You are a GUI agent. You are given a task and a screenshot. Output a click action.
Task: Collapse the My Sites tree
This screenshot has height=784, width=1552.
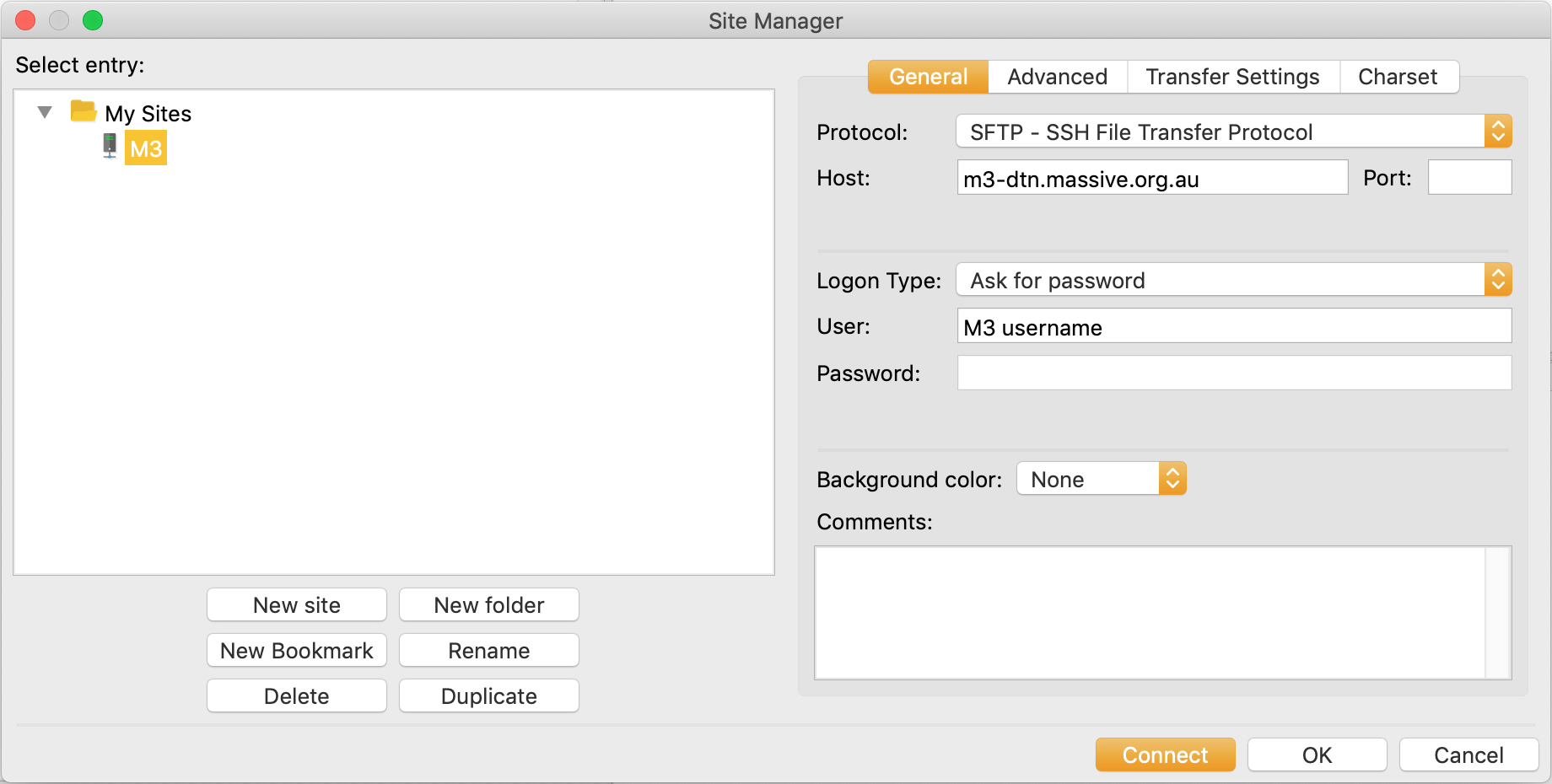click(x=46, y=112)
